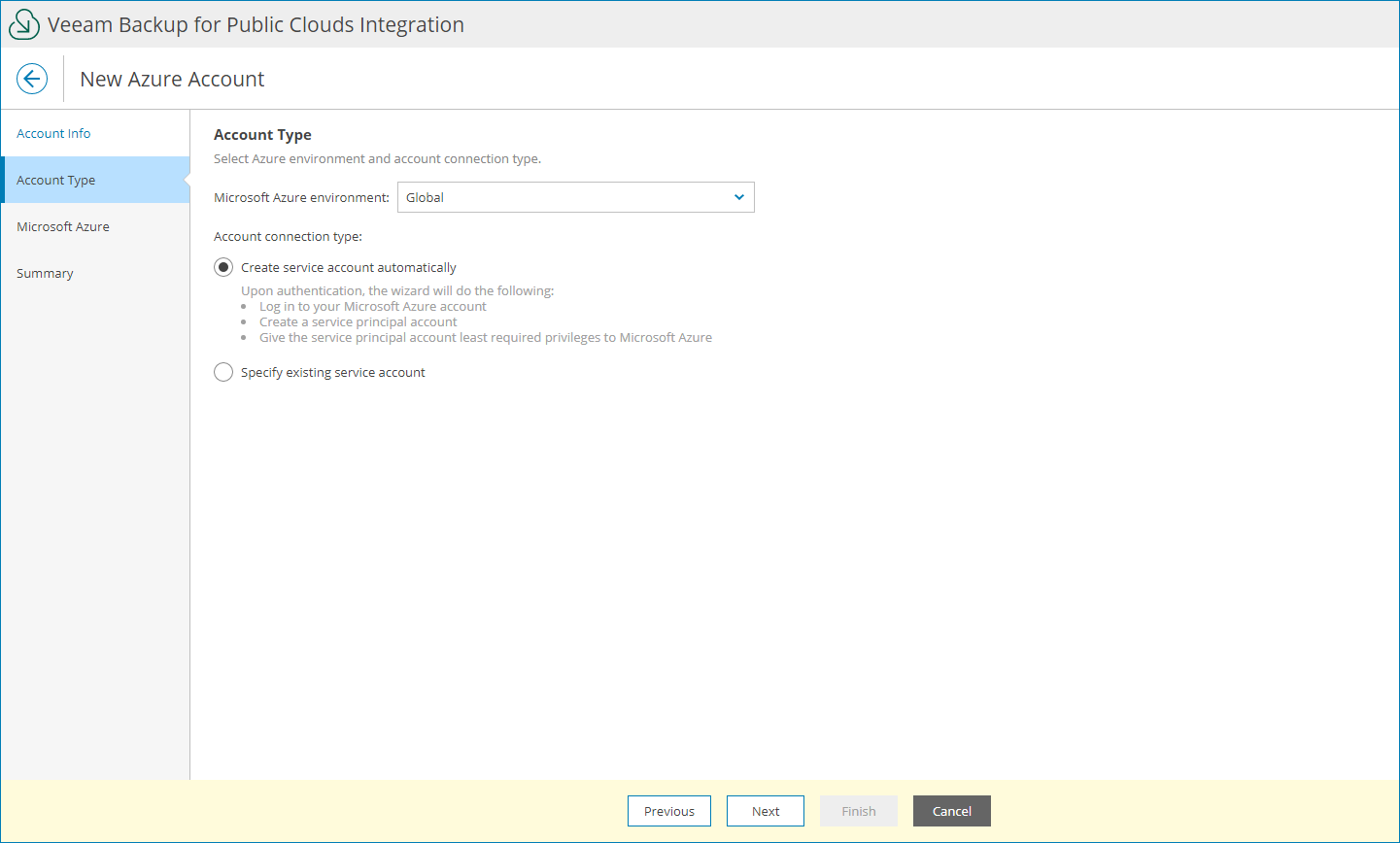The height and width of the screenshot is (843, 1400).
Task: Click the dropdown chevron beside Global
Action: [739, 197]
